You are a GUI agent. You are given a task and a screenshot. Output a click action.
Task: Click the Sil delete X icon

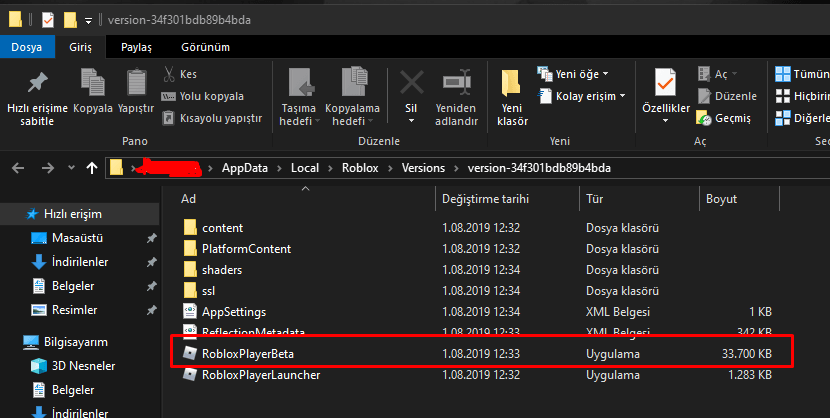(411, 83)
